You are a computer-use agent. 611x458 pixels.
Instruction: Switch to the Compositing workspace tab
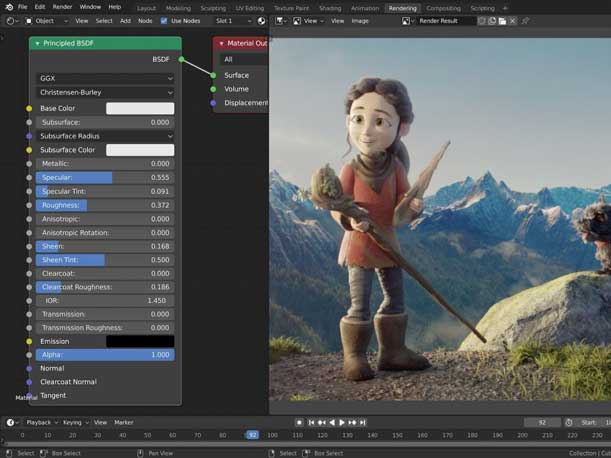click(x=443, y=7)
